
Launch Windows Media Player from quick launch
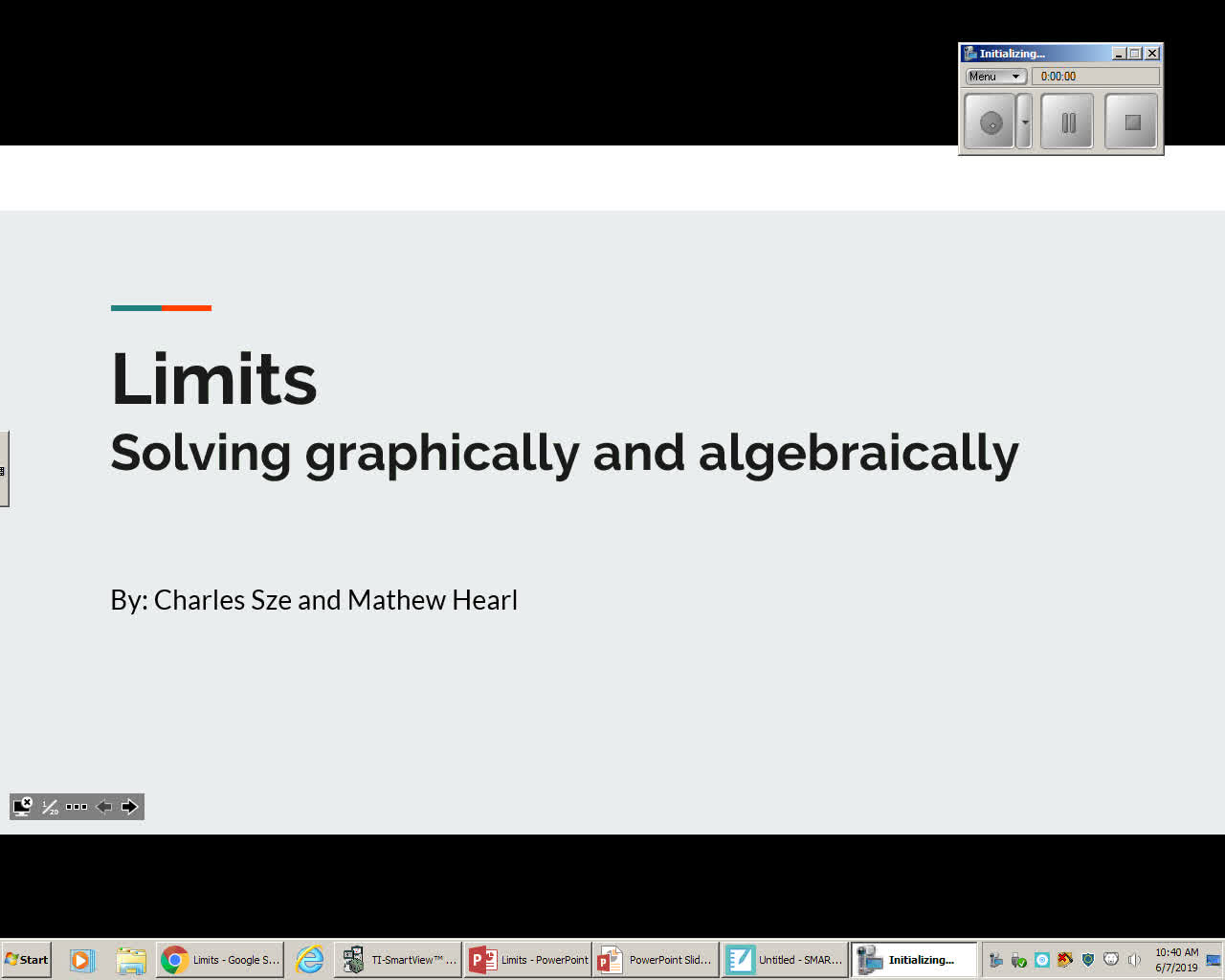pos(81,960)
